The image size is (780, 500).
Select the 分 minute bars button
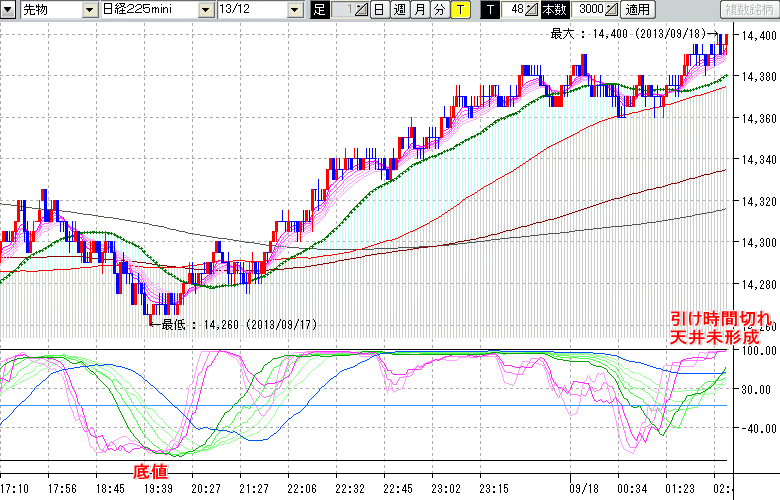[439, 10]
